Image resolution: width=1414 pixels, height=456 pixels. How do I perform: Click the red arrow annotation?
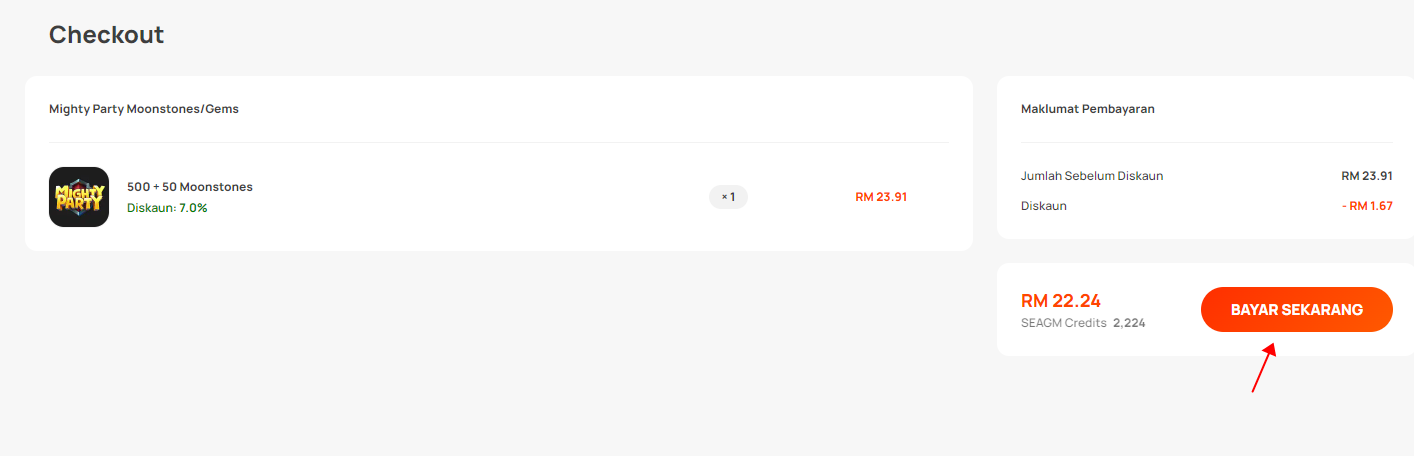[1265, 368]
